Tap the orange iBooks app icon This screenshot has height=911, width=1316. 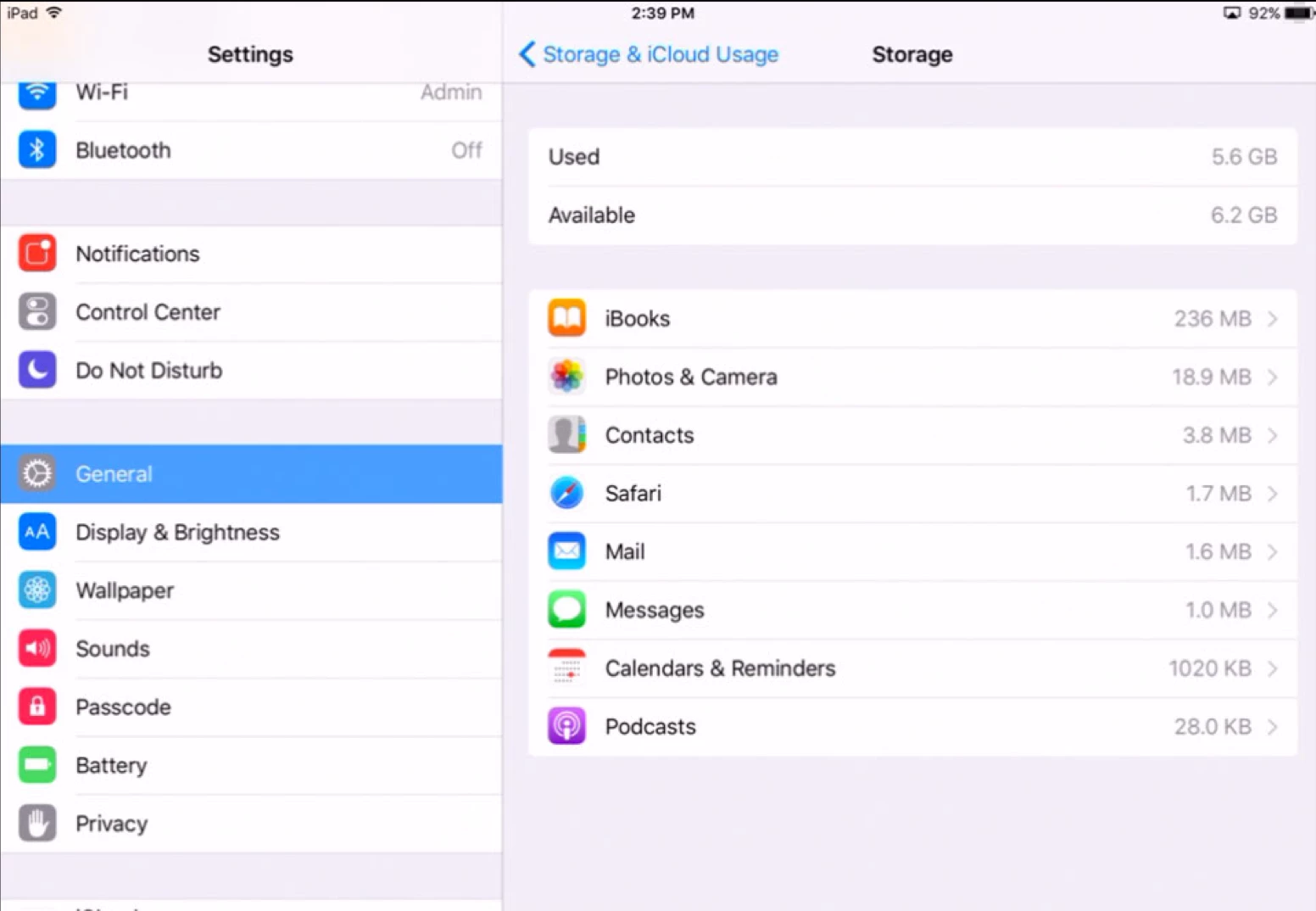tap(566, 318)
